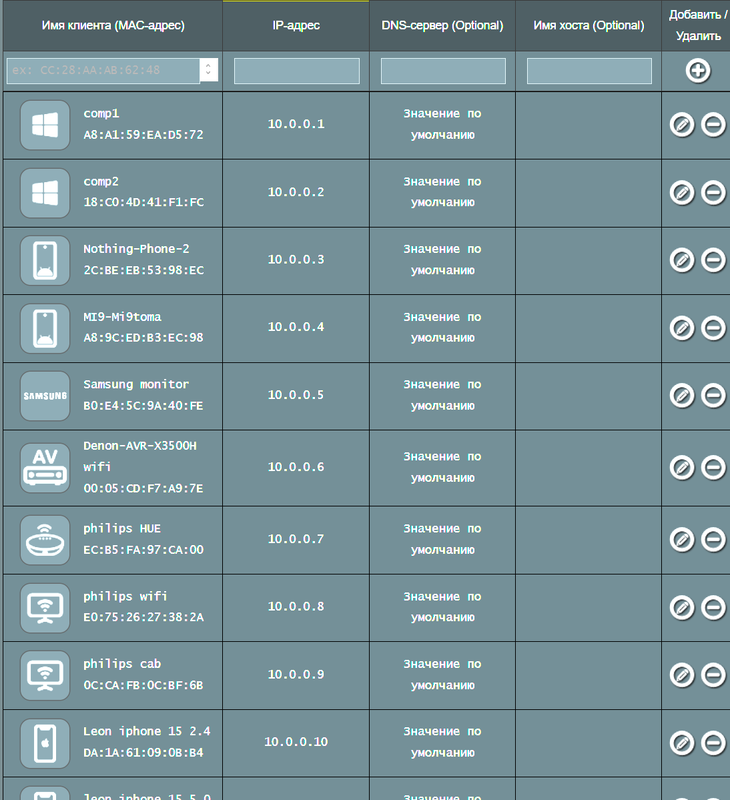Click the 'philips cab' client name
Image resolution: width=730 pixels, height=800 pixels.
(x=122, y=664)
